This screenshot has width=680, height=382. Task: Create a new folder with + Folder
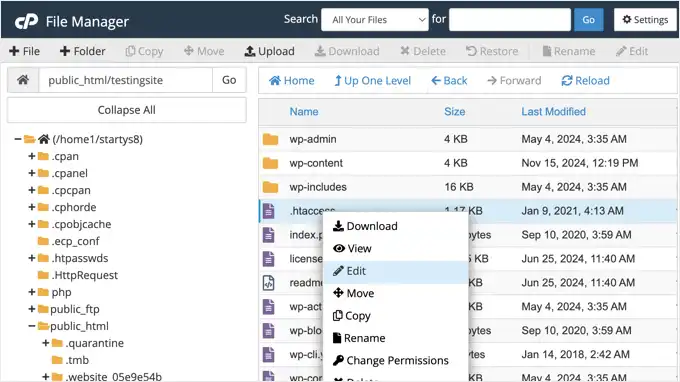click(x=82, y=51)
